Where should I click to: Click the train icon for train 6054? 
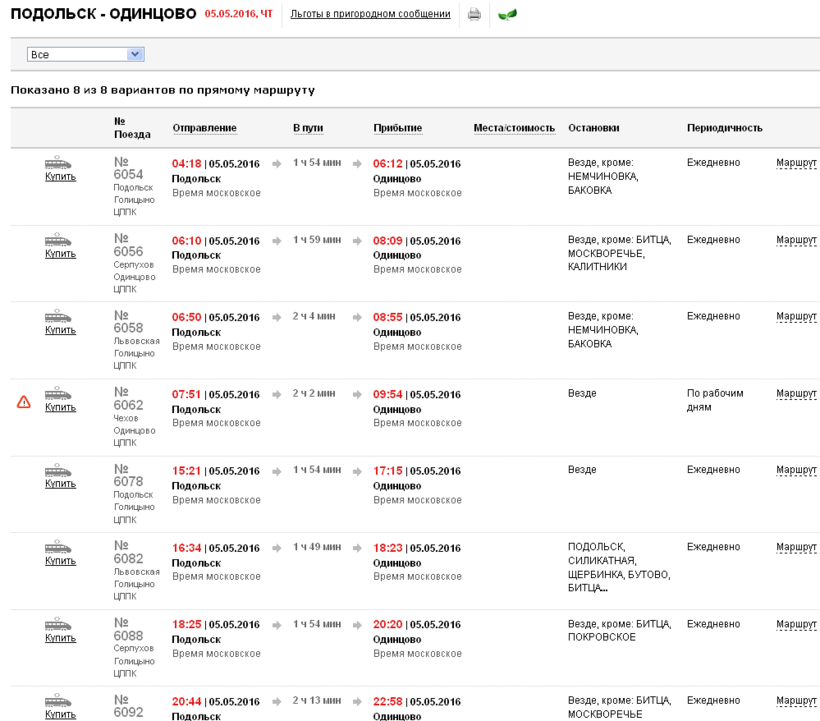click(x=59, y=163)
